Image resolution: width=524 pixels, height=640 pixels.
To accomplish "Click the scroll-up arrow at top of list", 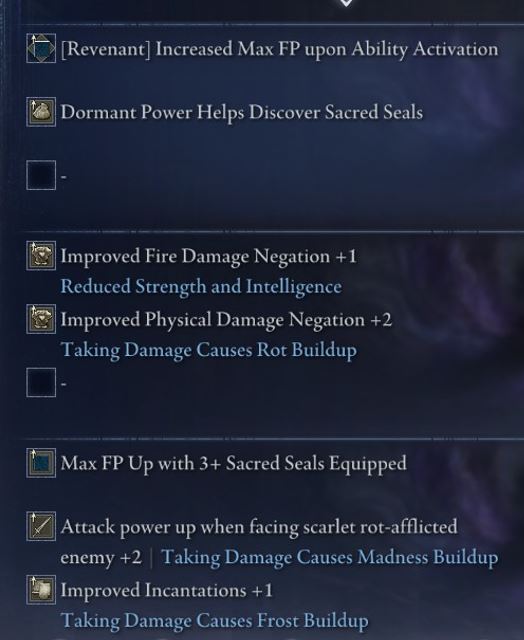I will [346, 2].
